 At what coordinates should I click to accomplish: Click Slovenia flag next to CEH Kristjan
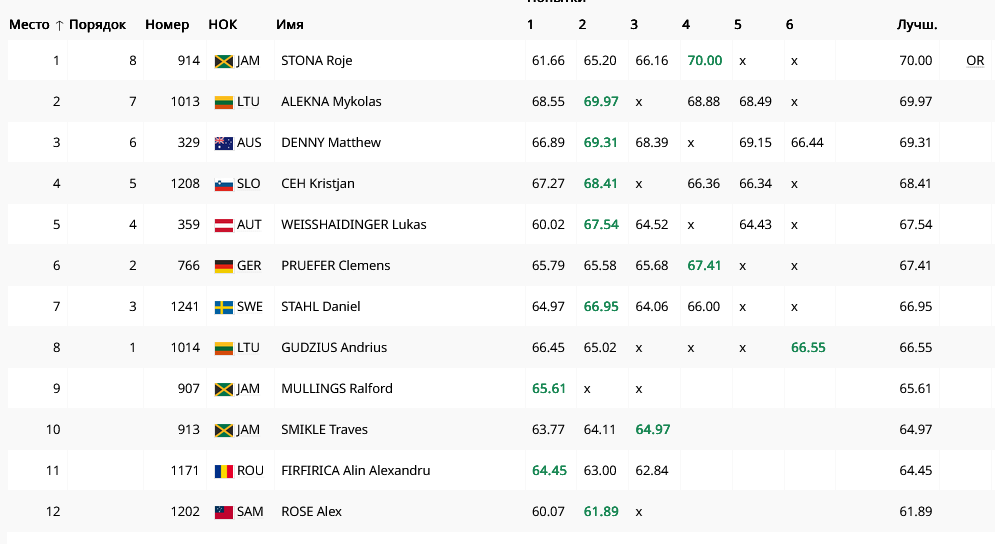coord(223,184)
